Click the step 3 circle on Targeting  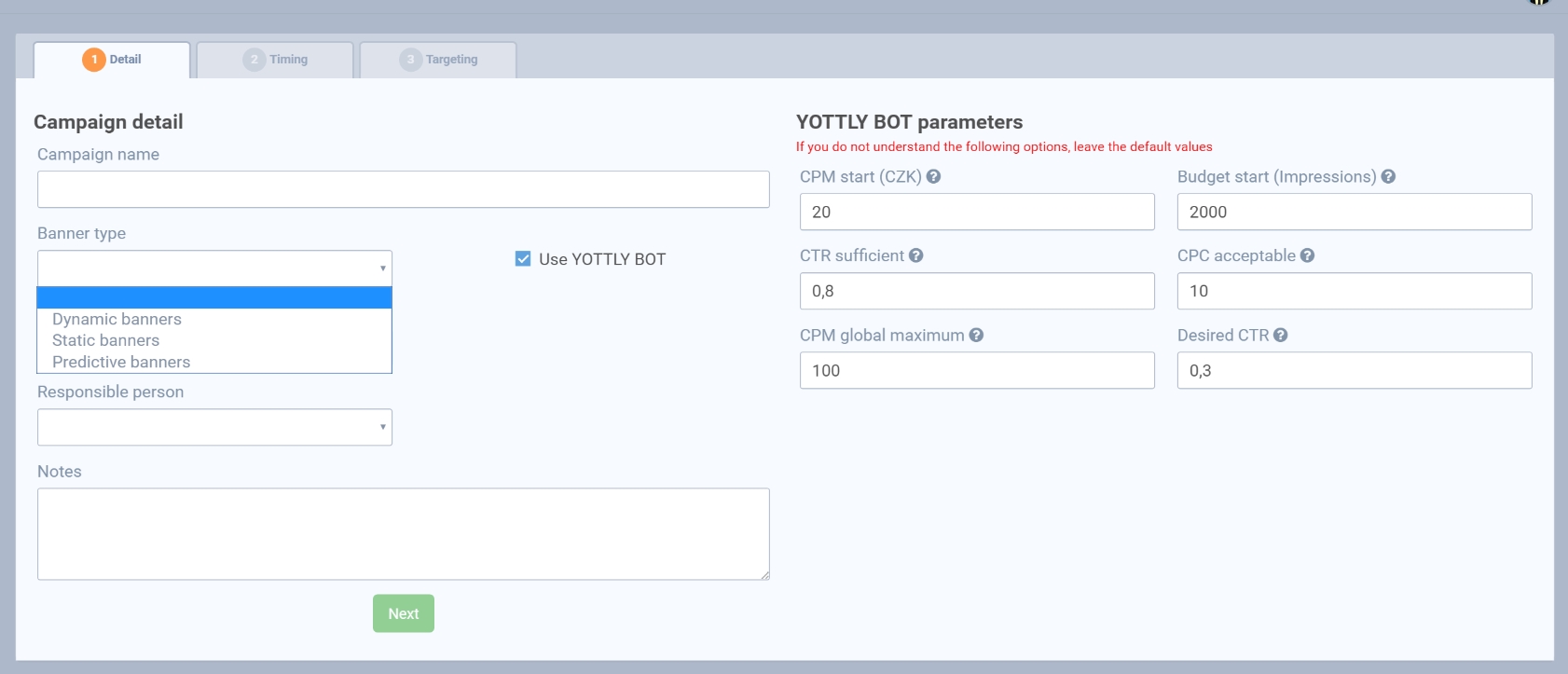(411, 60)
